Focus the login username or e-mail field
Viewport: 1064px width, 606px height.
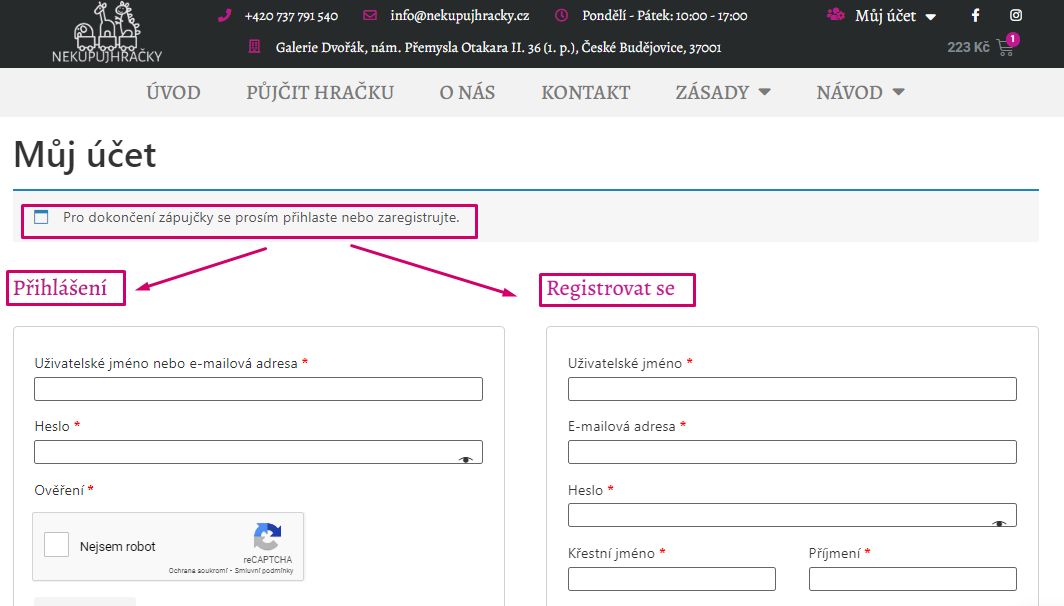point(258,389)
